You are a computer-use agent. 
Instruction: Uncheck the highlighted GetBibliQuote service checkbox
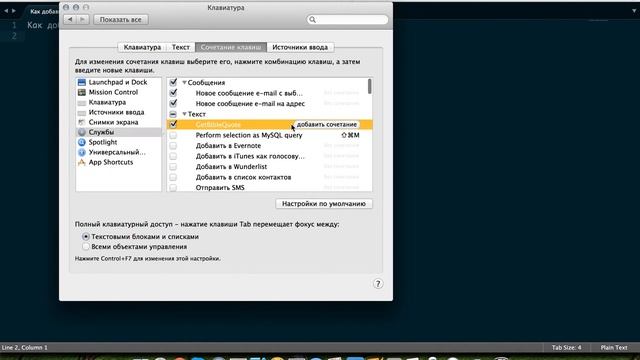point(173,124)
